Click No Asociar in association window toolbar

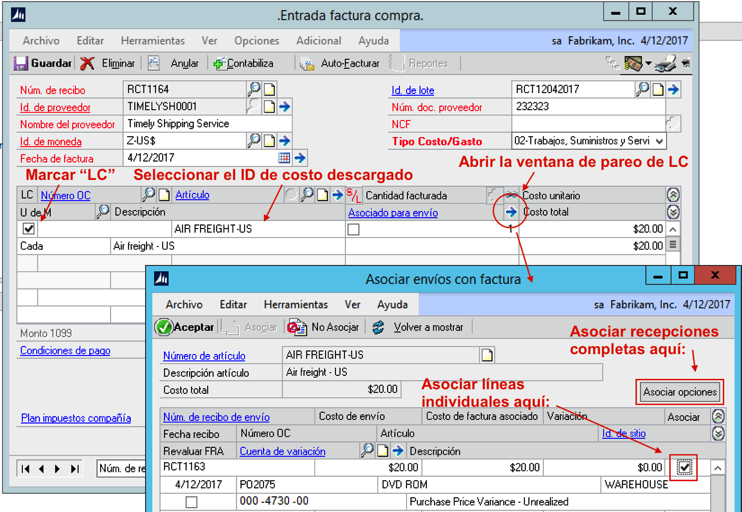coord(324,327)
